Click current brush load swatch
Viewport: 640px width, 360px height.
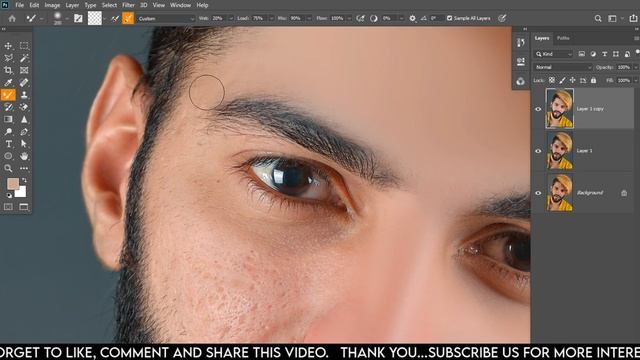[95, 18]
